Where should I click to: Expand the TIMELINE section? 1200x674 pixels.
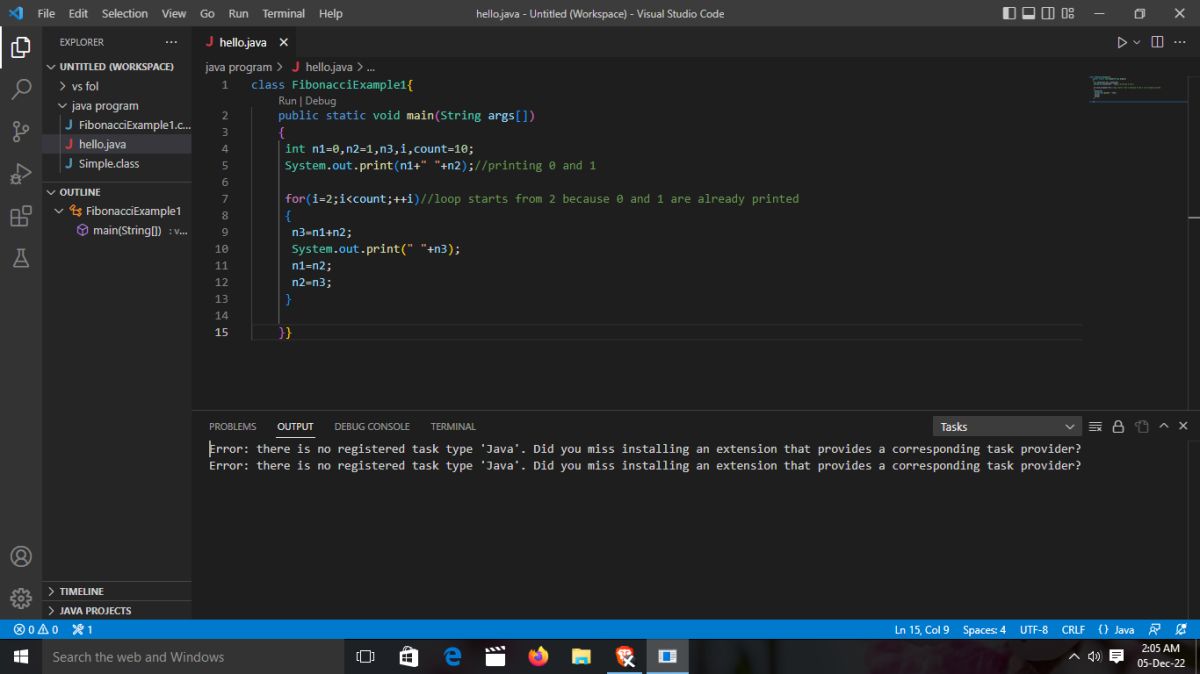pyautogui.click(x=117, y=591)
